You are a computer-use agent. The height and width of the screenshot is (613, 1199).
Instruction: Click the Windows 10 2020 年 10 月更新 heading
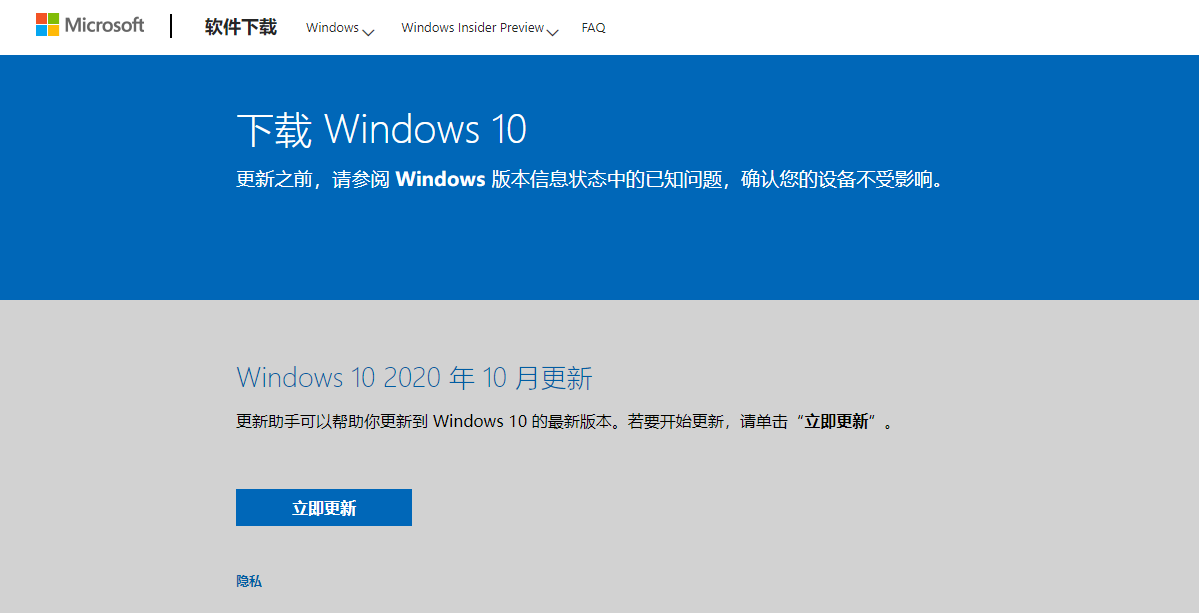point(414,377)
